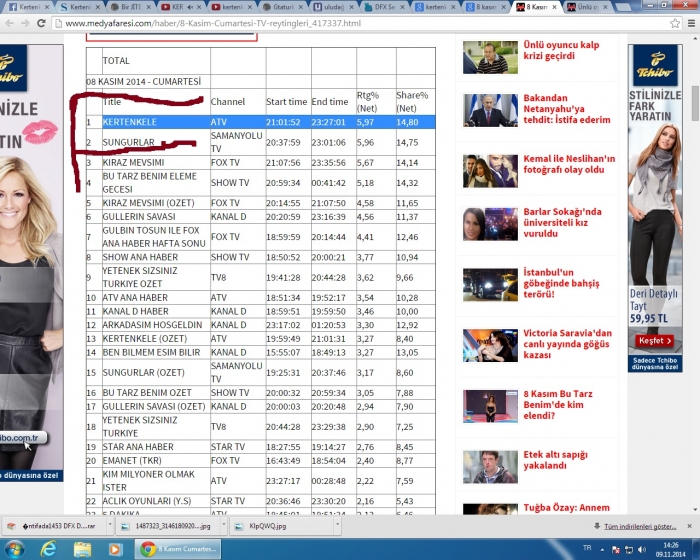Click the browser Back arrow
This screenshot has width=700, height=560.
tap(10, 23)
